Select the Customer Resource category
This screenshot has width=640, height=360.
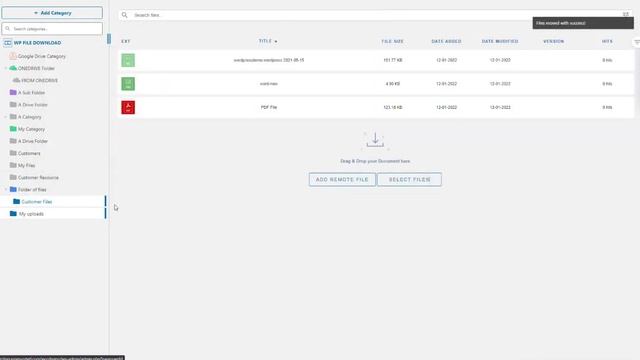[x=38, y=178]
